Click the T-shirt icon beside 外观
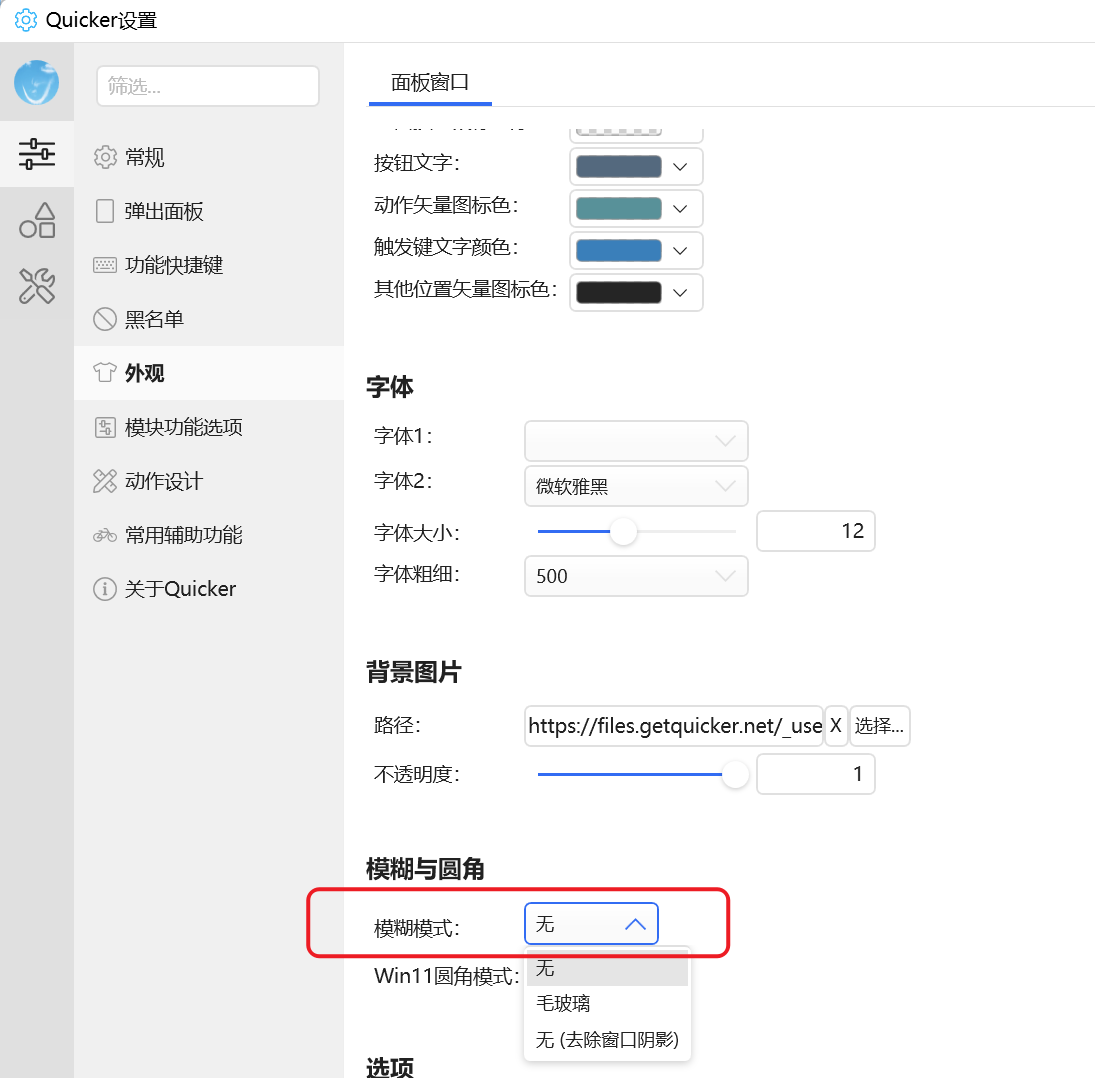 coord(105,373)
